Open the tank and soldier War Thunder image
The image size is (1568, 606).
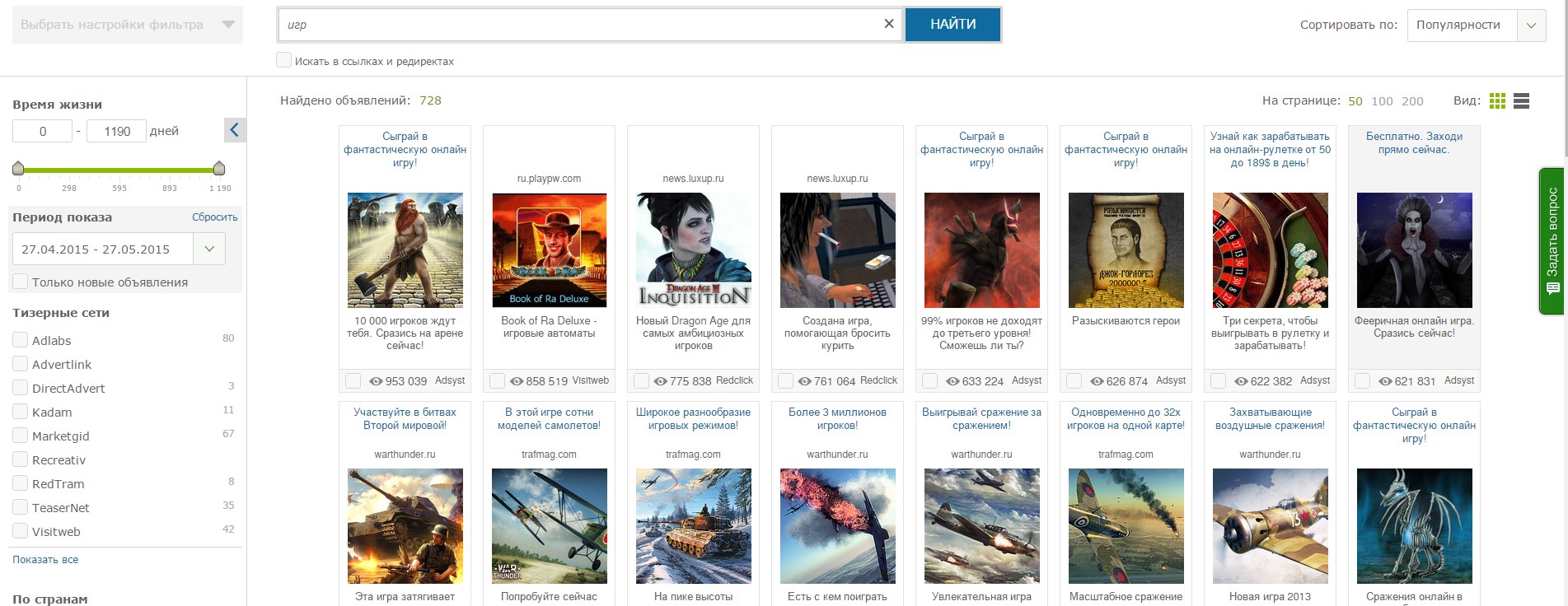[x=405, y=526]
